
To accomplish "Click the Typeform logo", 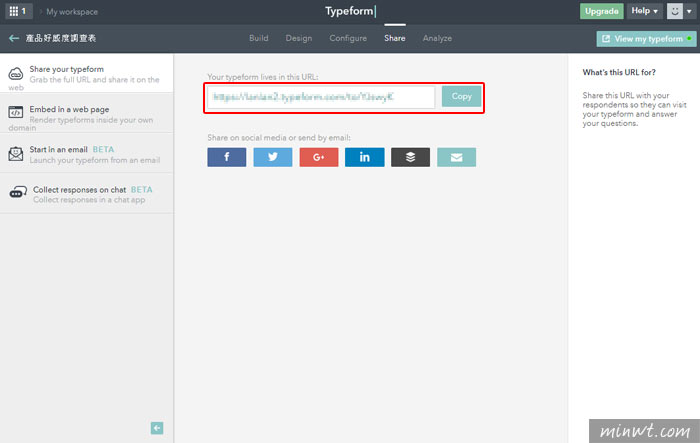I will click(x=349, y=11).
